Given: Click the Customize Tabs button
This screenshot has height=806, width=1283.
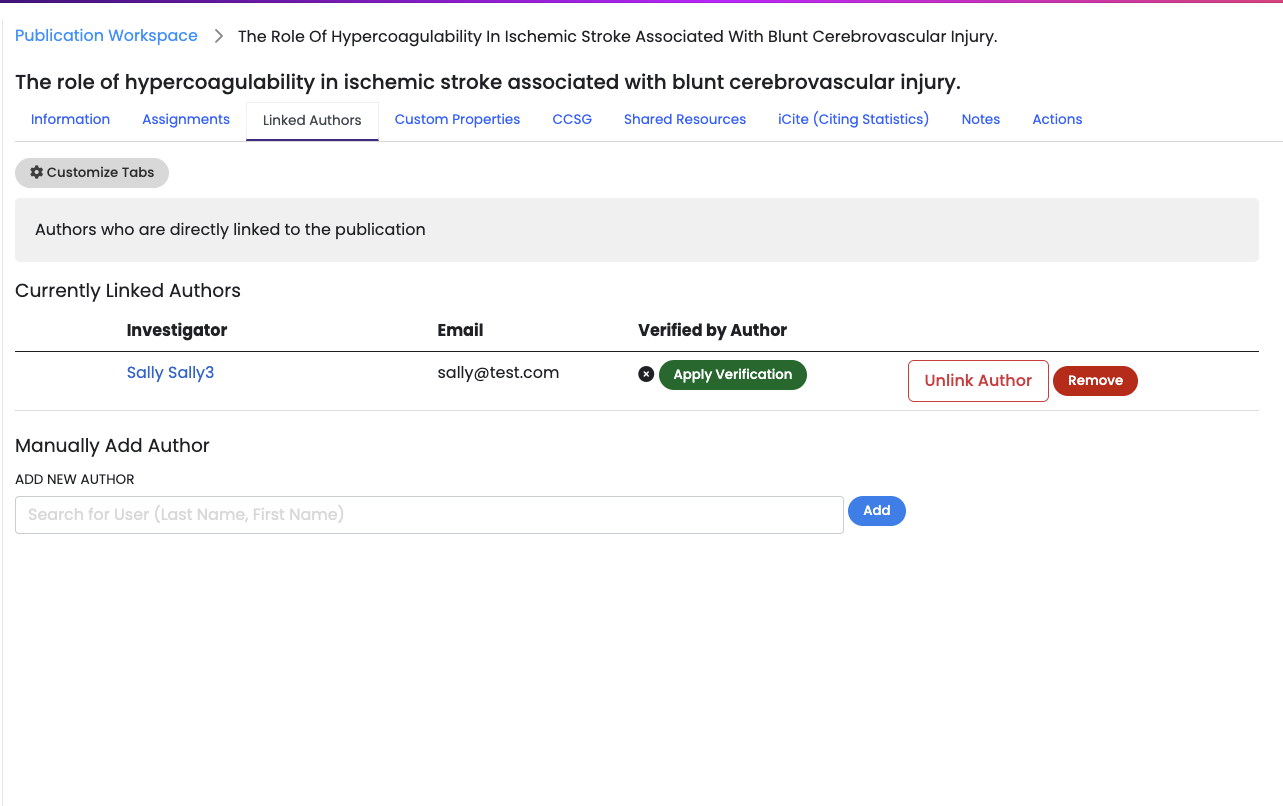Looking at the screenshot, I should click(92, 173).
